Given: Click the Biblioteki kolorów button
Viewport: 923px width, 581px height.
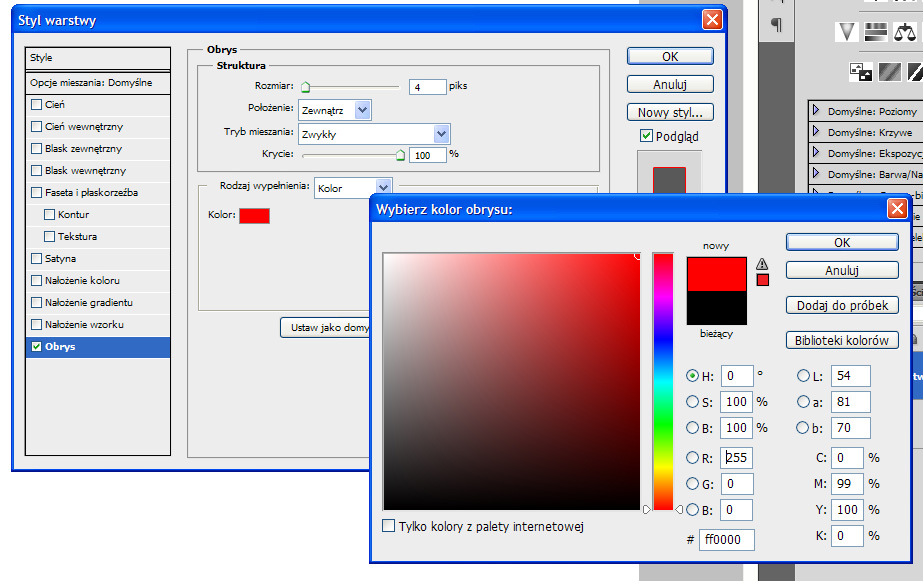Looking at the screenshot, I should tap(842, 340).
